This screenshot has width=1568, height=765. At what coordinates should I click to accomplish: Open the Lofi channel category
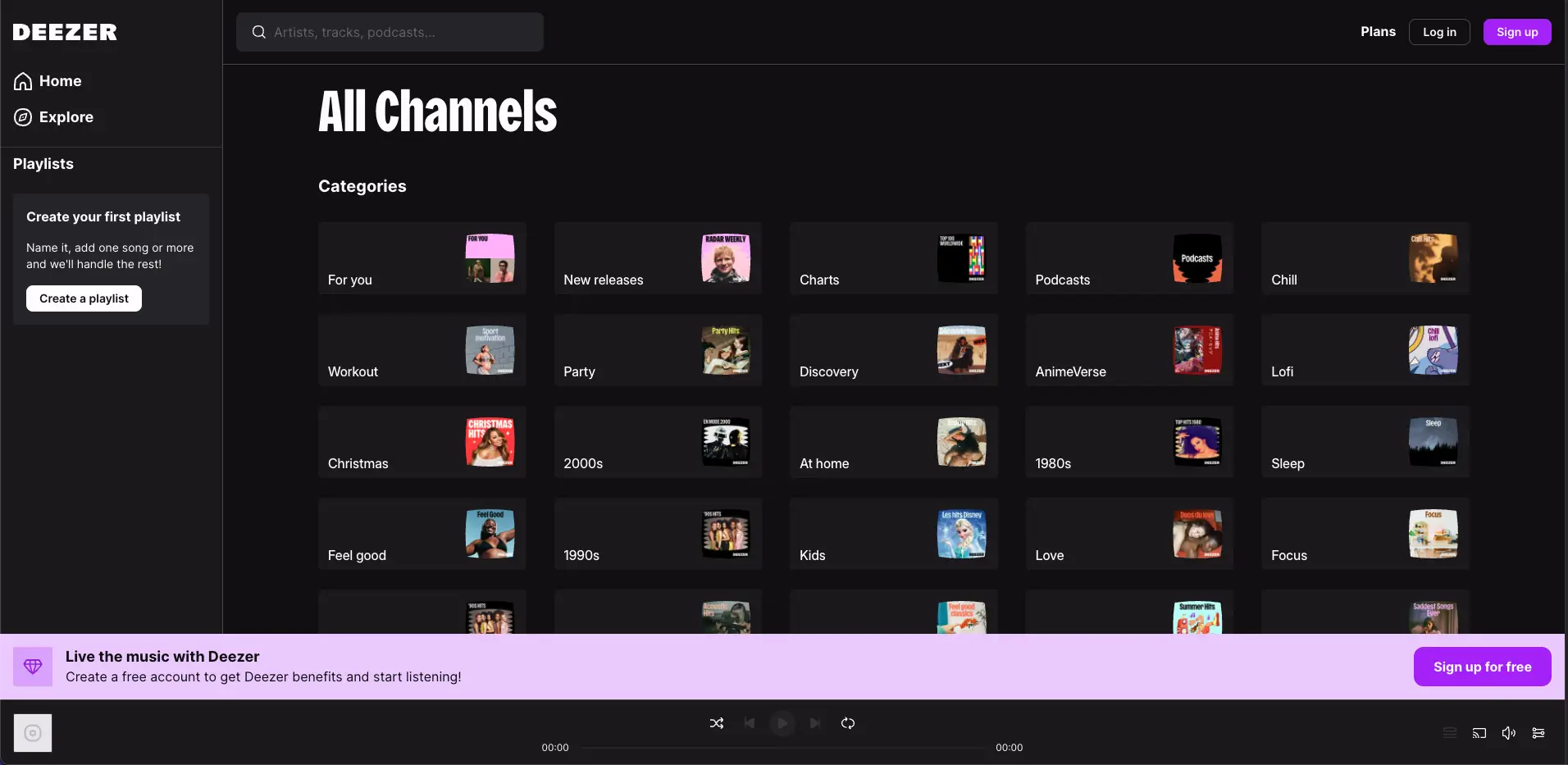[1365, 350]
